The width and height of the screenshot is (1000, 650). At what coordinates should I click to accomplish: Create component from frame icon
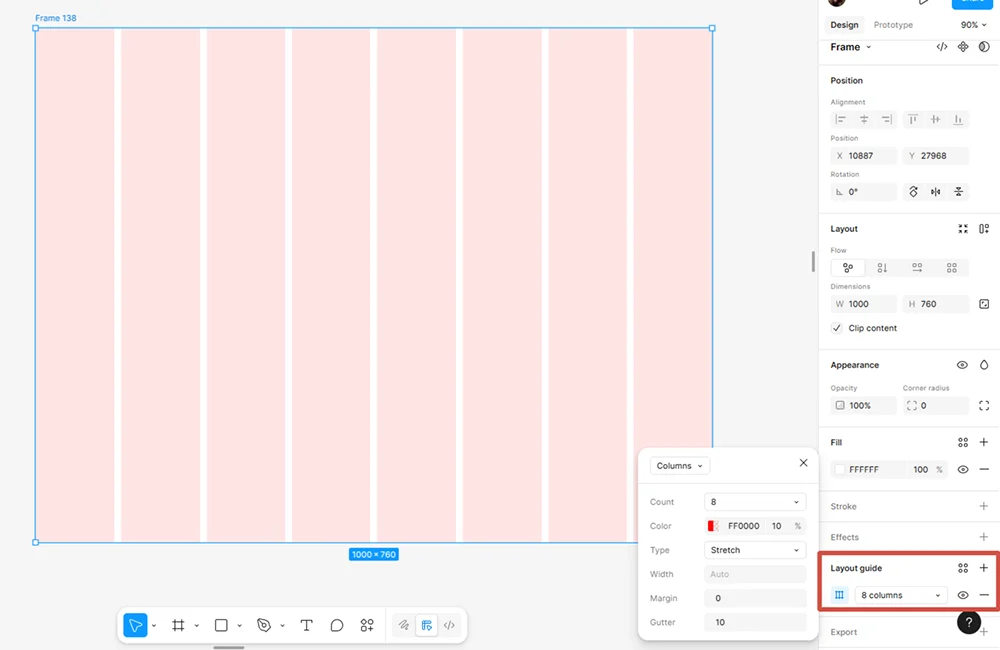click(963, 47)
